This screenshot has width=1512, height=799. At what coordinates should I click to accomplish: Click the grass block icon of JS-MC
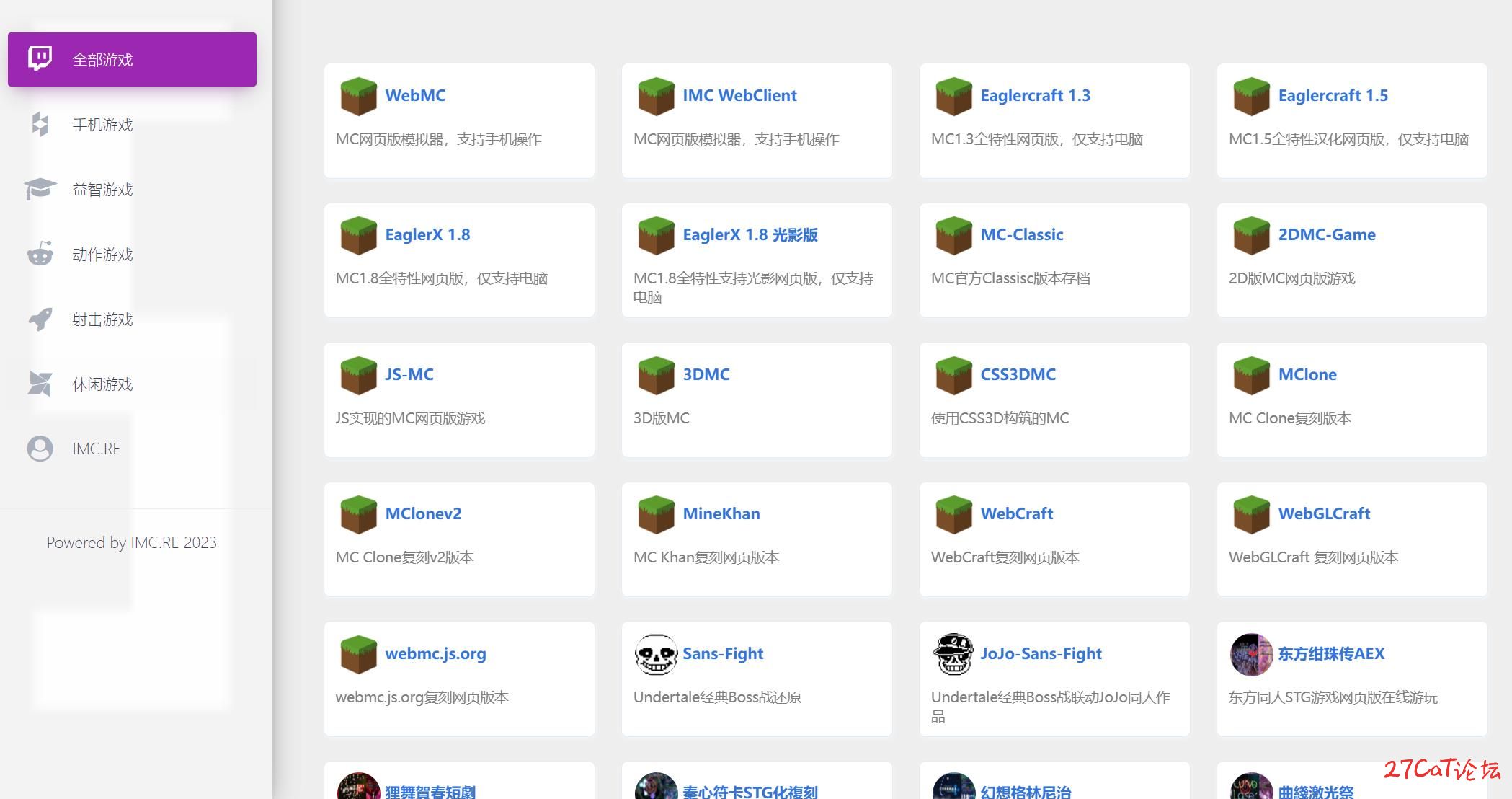coord(358,375)
